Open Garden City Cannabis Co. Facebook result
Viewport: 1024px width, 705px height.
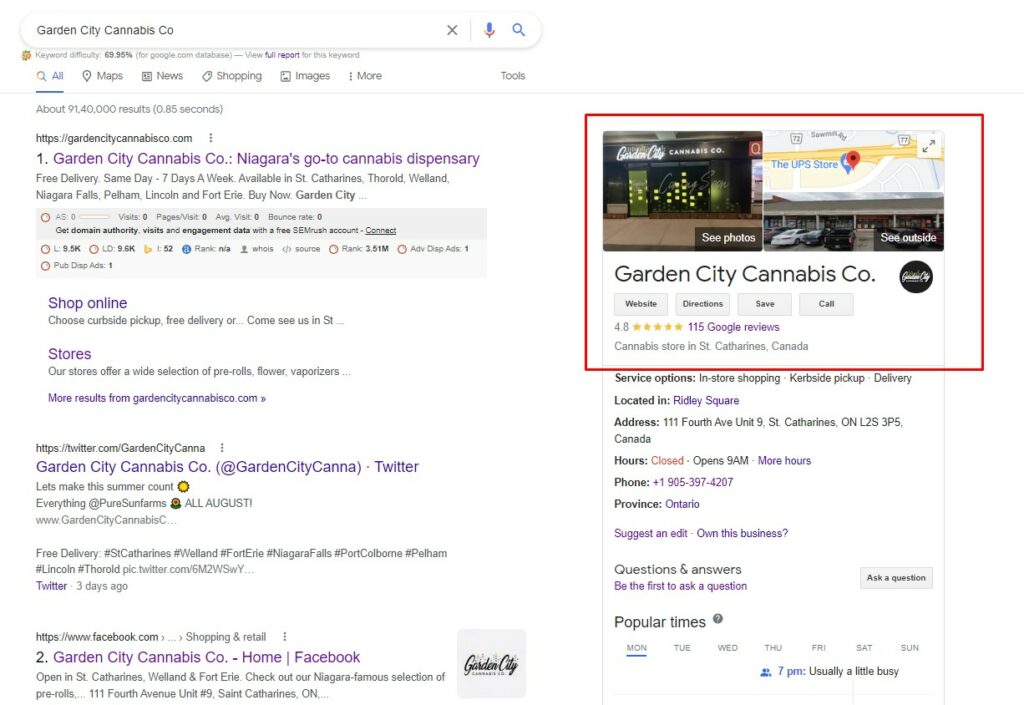[x=206, y=657]
